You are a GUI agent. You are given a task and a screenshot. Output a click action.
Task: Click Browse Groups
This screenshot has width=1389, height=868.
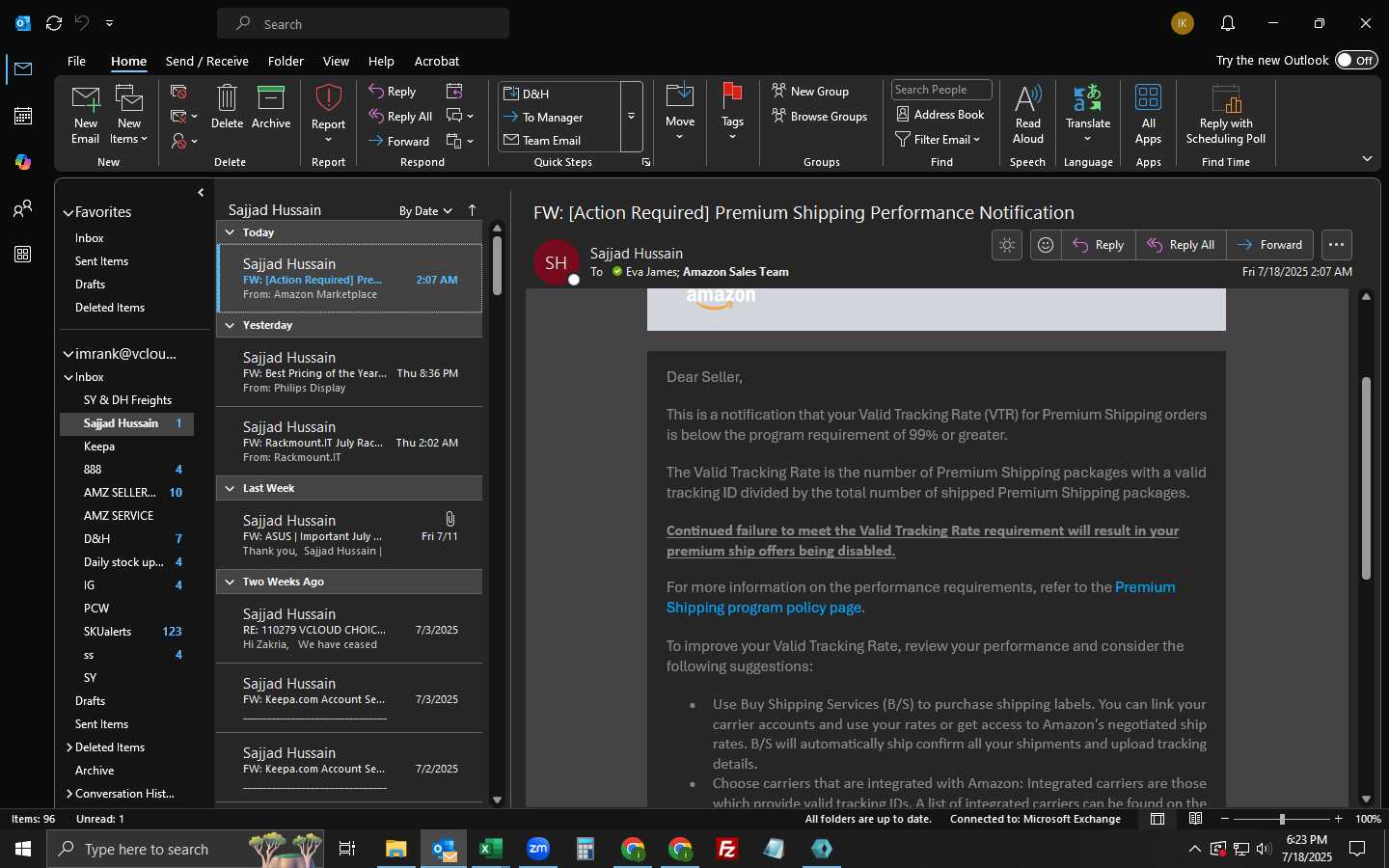point(819,116)
